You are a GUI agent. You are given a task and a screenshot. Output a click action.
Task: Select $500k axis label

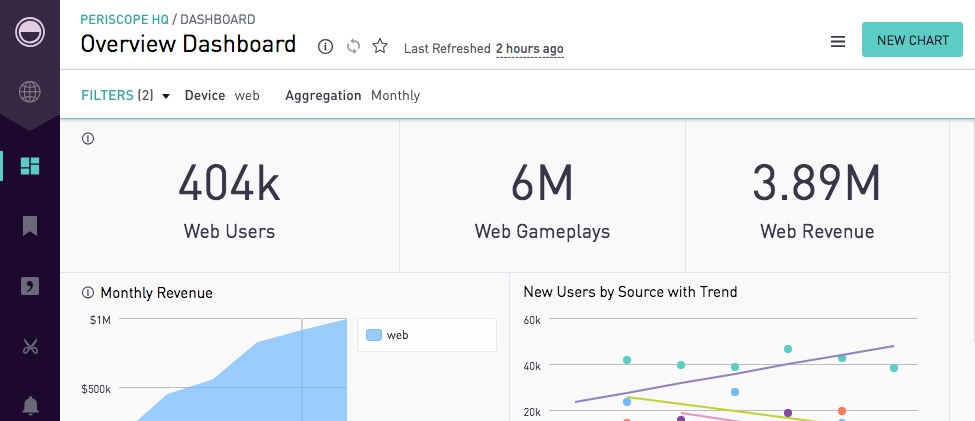[96, 389]
